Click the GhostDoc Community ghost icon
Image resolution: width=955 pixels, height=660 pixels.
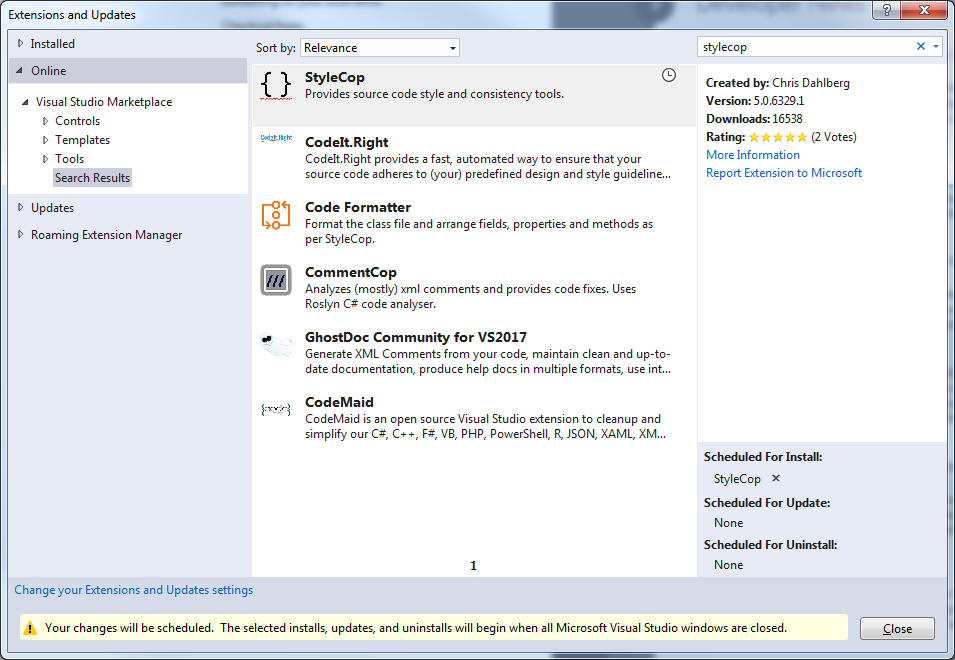275,345
